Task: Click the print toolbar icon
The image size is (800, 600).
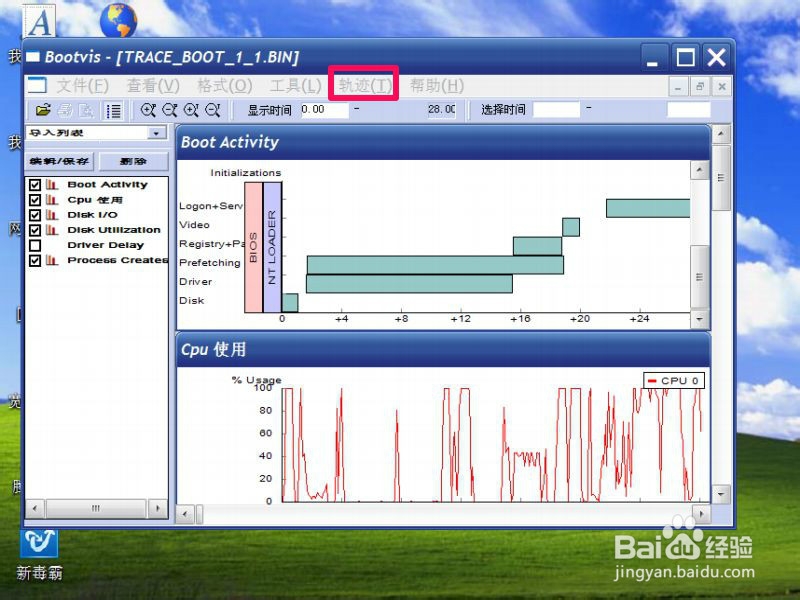Action: pyautogui.click(x=65, y=110)
